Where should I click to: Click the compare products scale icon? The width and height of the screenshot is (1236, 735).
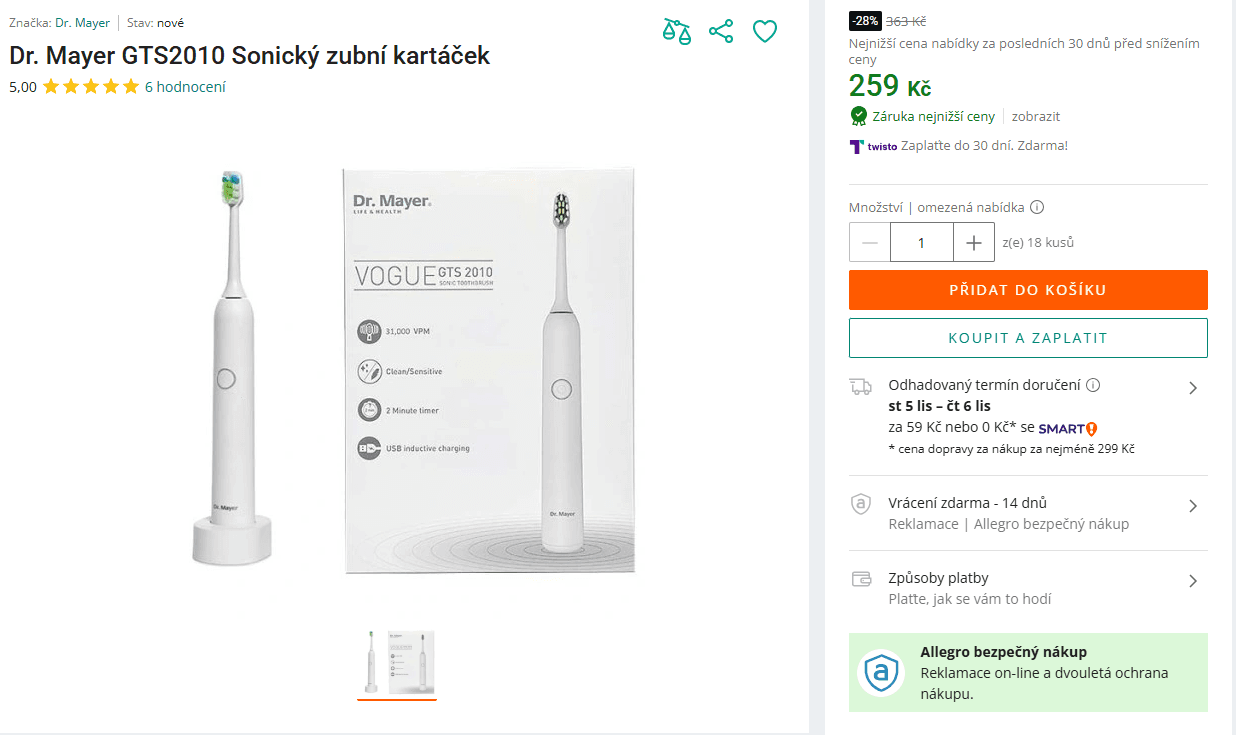pyautogui.click(x=677, y=31)
